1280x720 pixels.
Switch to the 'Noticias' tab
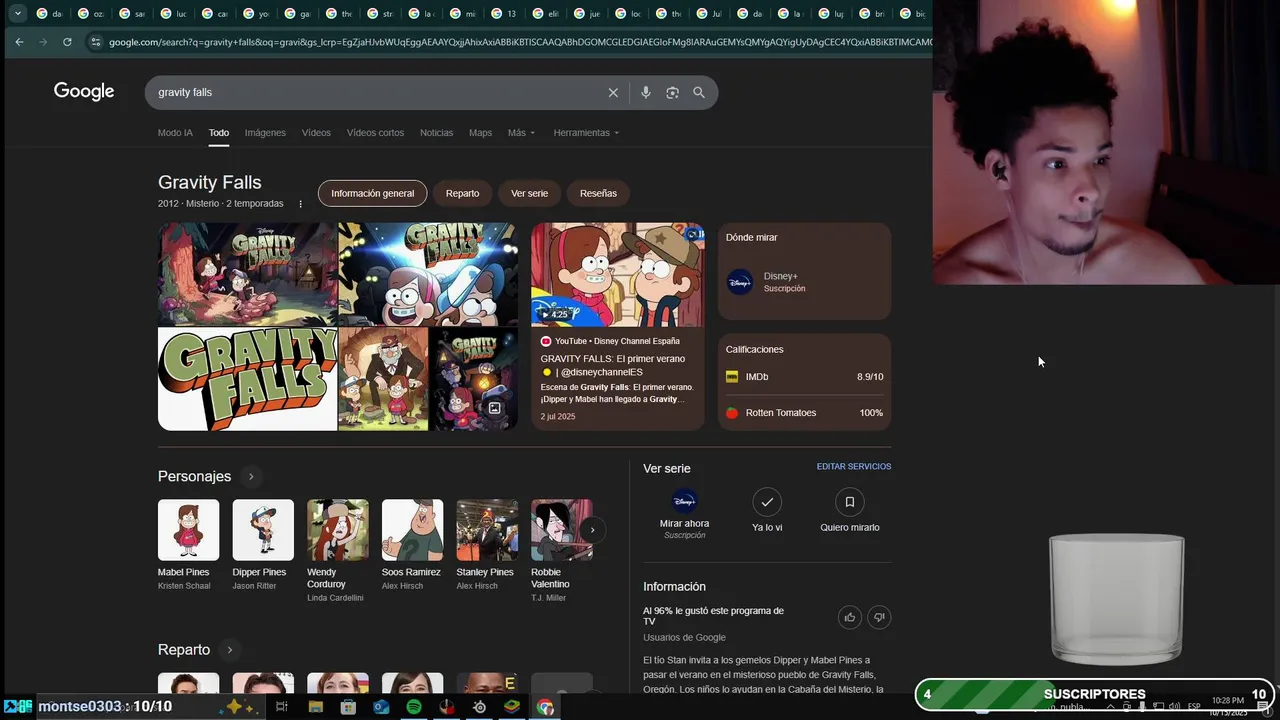point(436,133)
